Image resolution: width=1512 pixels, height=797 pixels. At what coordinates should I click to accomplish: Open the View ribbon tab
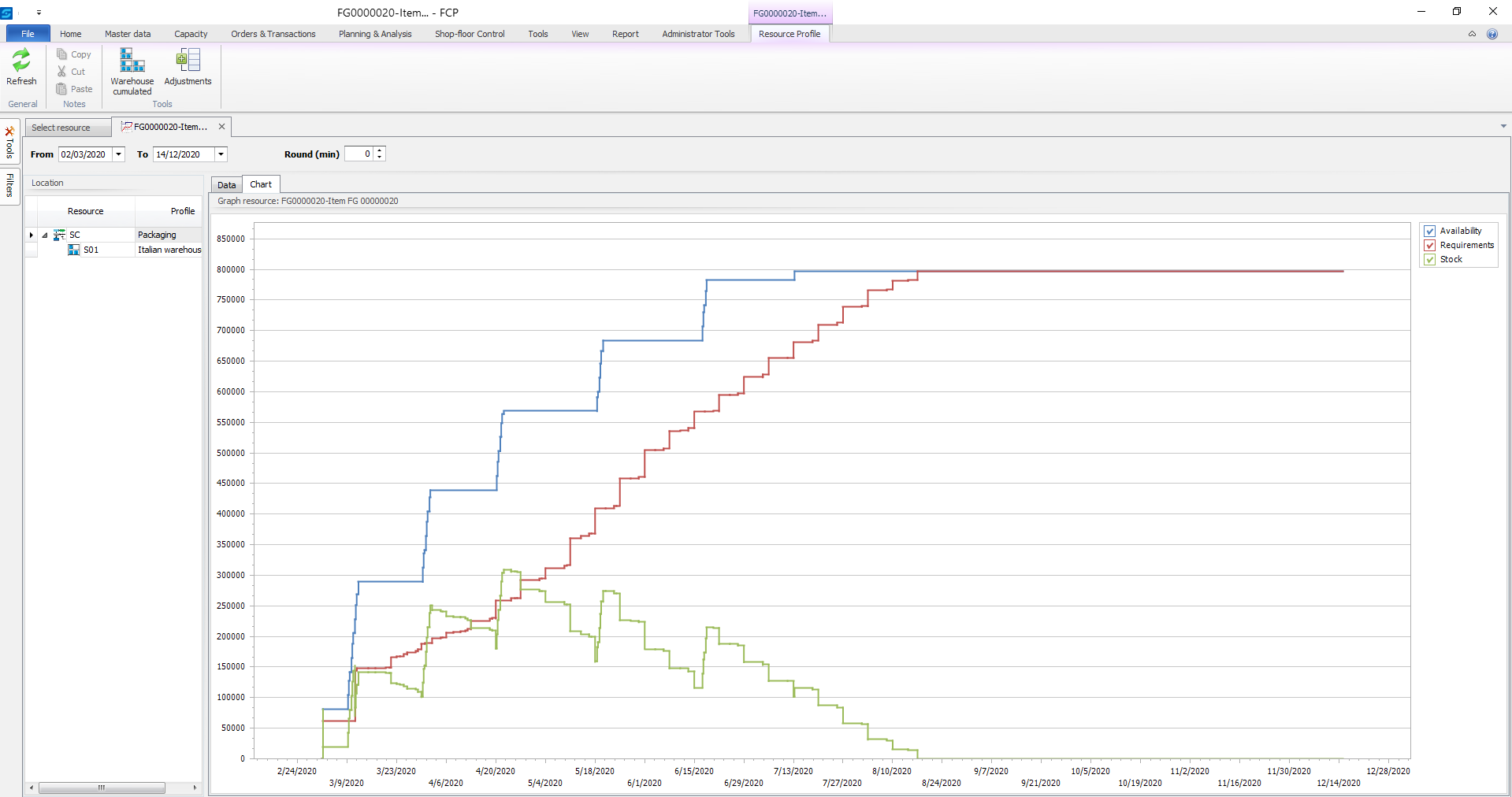(x=580, y=34)
